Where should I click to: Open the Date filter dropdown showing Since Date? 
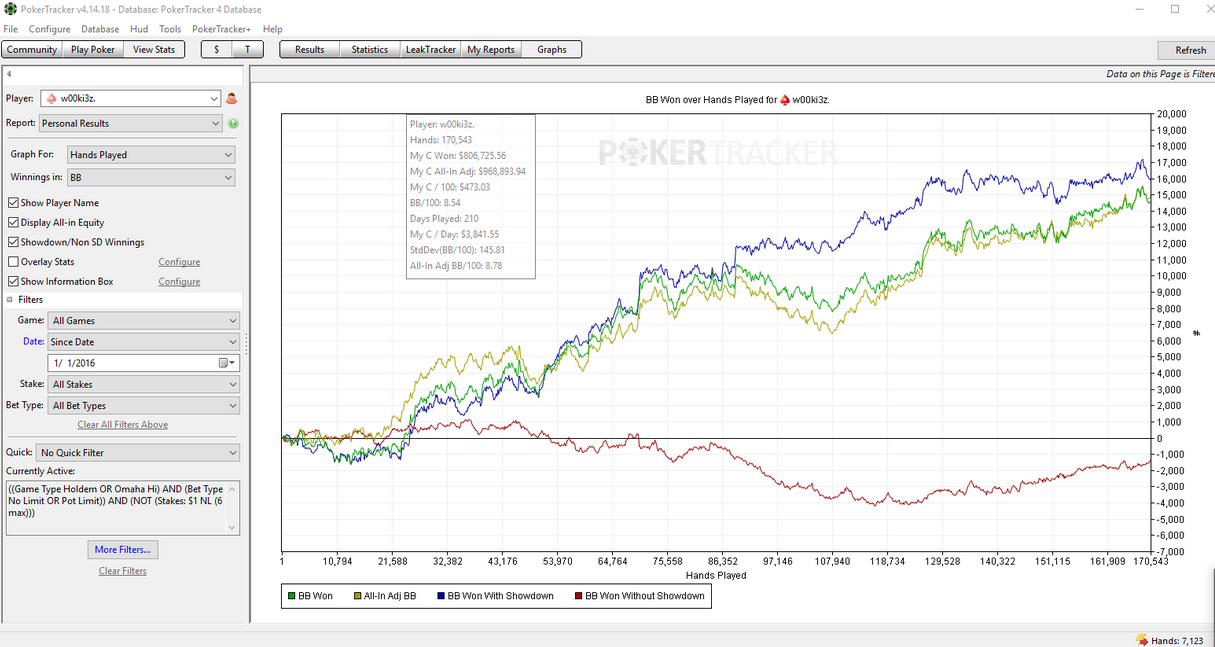tap(145, 342)
